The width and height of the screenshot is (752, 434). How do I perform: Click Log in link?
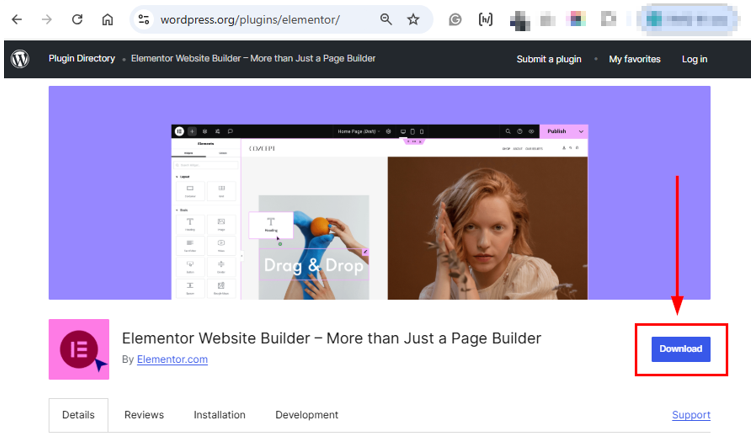[694, 59]
